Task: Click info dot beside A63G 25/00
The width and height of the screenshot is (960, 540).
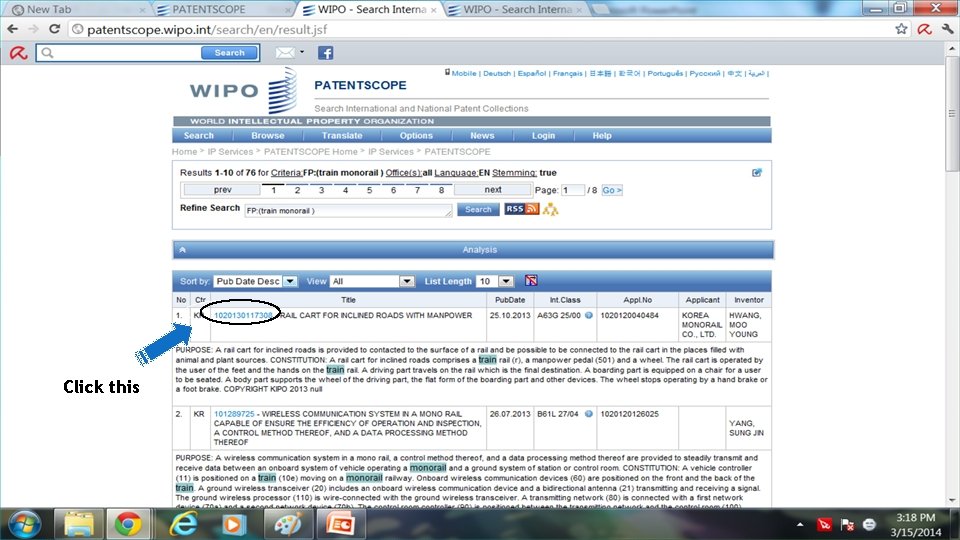Action: (588, 315)
